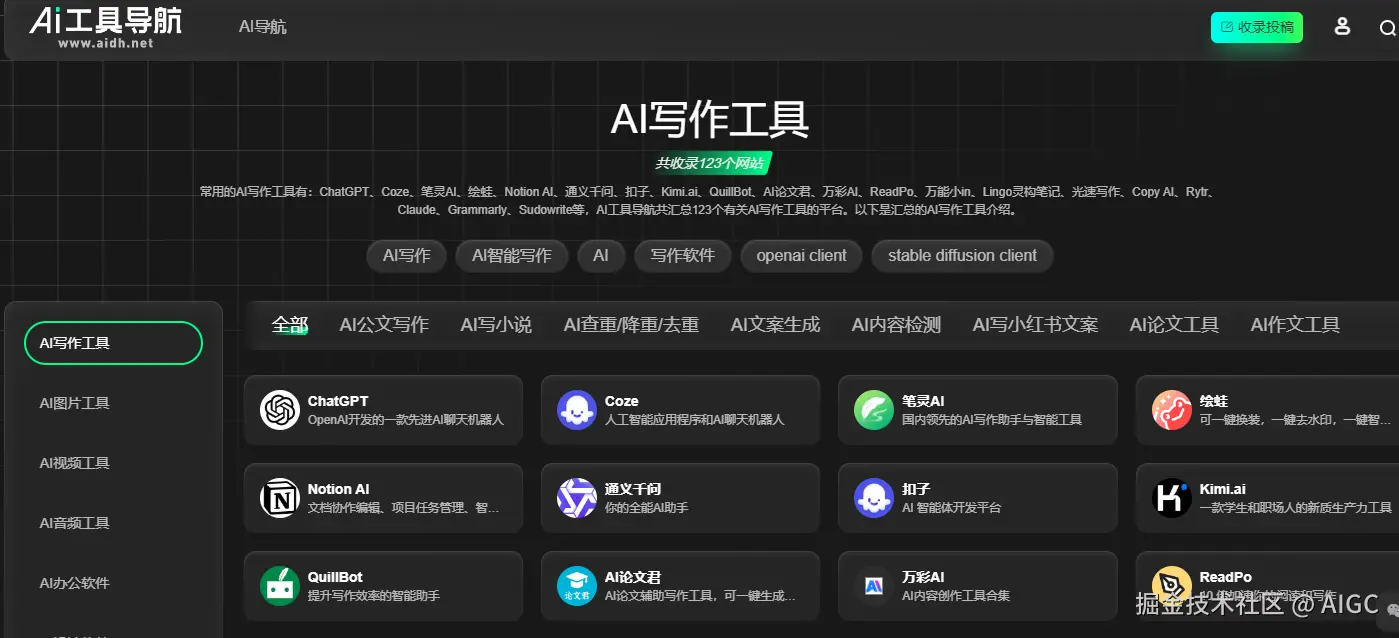Click the 通义千问 purple icon
The image size is (1399, 638).
point(577,498)
